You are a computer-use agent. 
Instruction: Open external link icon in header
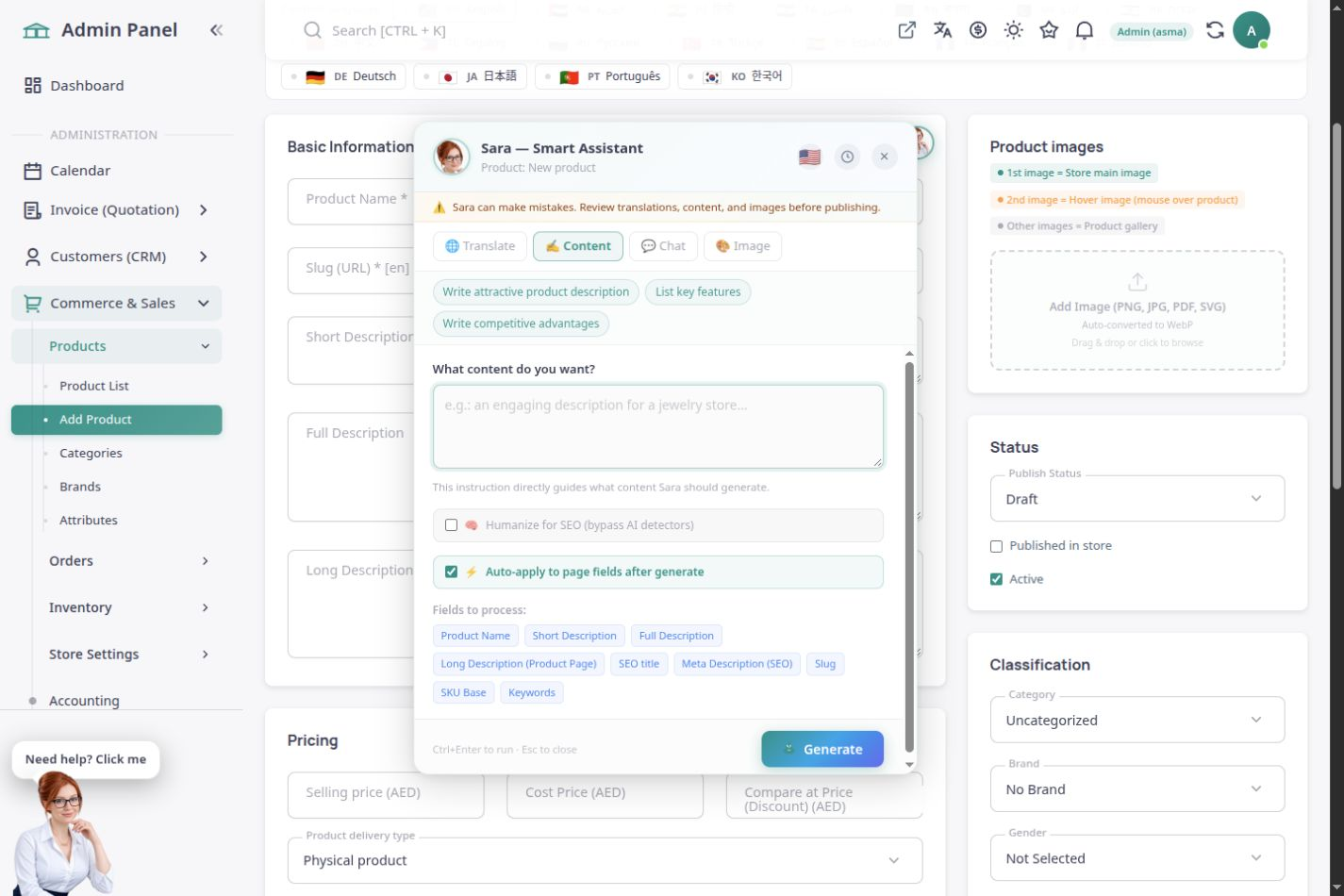[x=906, y=30]
